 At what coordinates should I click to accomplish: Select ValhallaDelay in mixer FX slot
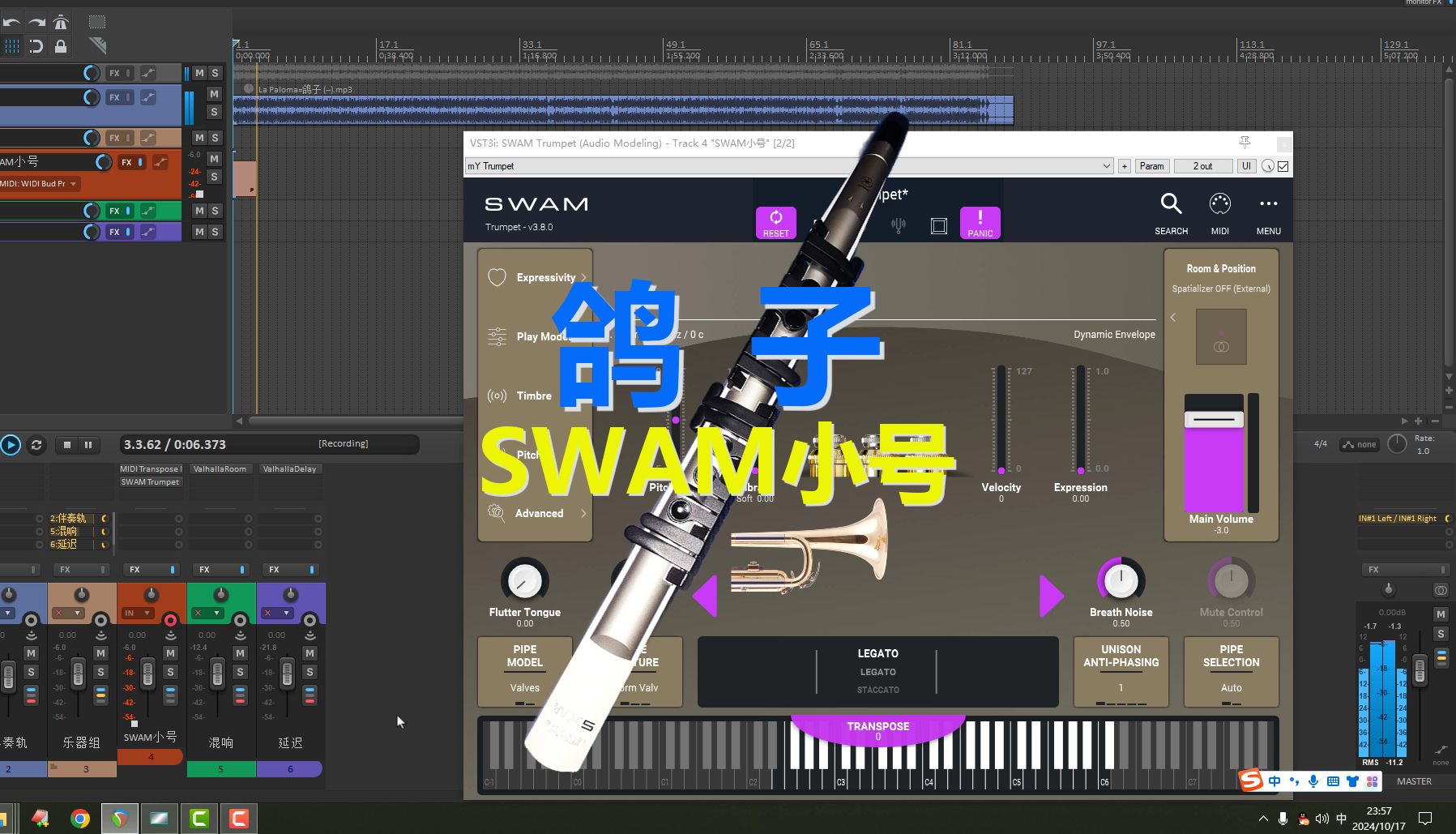(x=289, y=468)
